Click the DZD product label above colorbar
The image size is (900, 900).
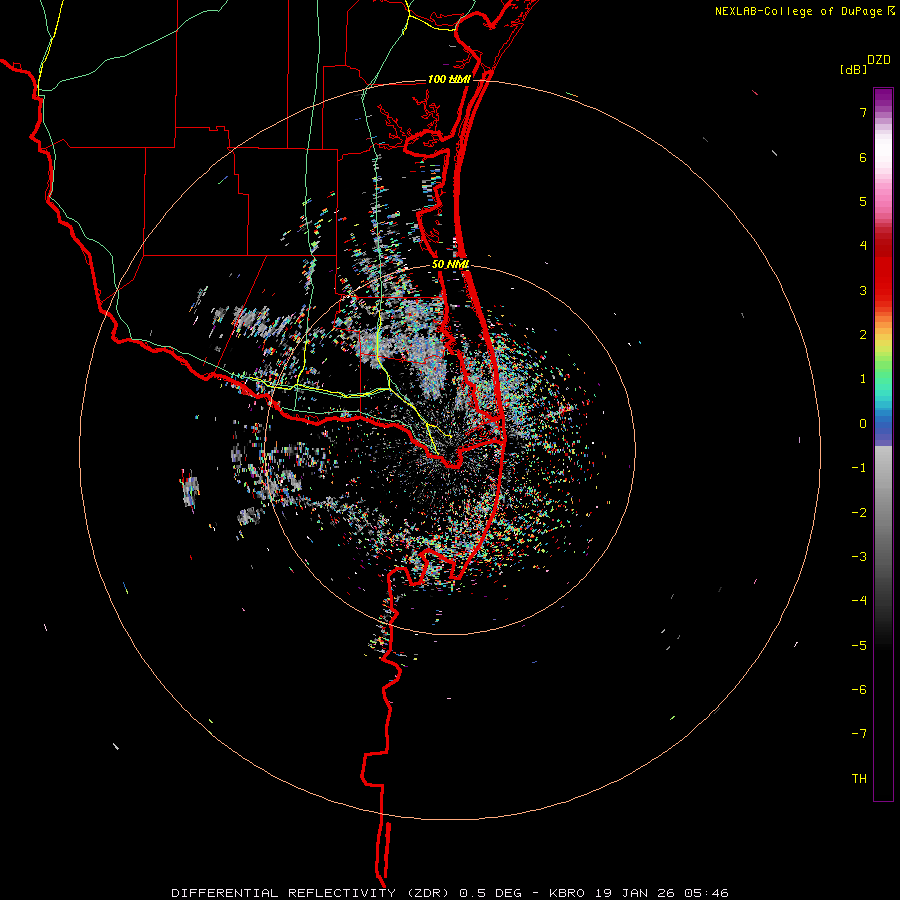[x=879, y=60]
